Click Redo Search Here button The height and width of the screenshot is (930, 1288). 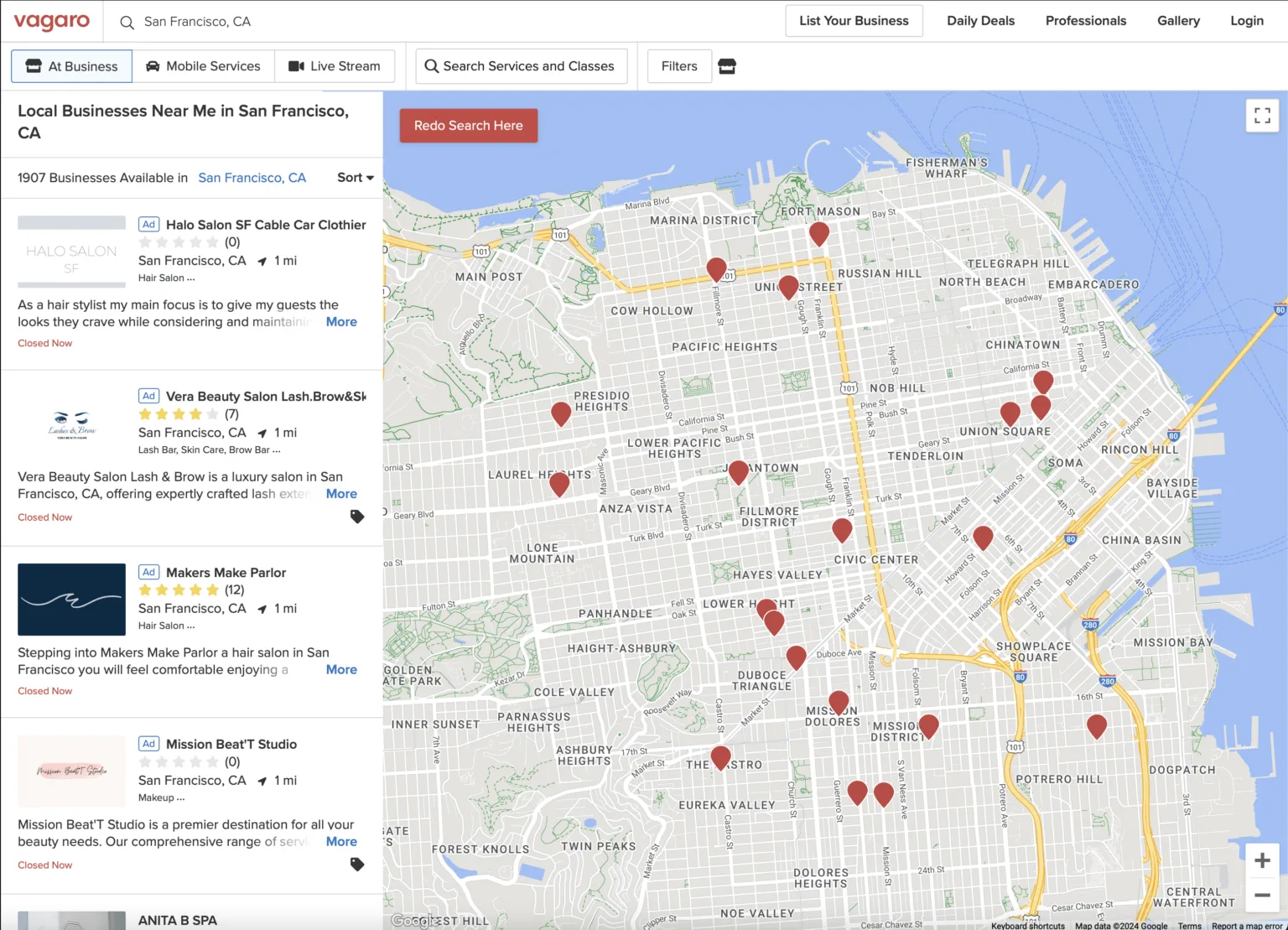click(x=469, y=126)
